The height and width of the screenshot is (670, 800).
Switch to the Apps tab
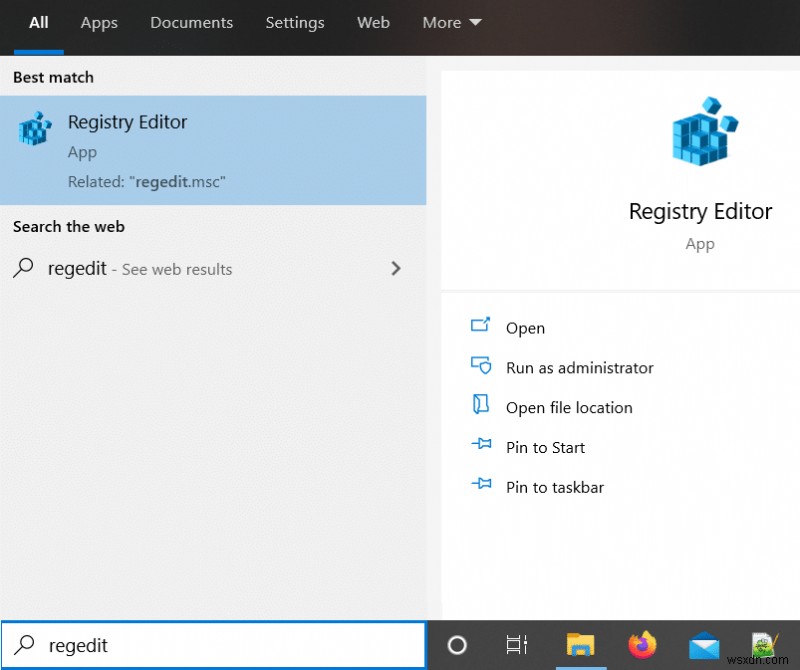pyautogui.click(x=98, y=22)
